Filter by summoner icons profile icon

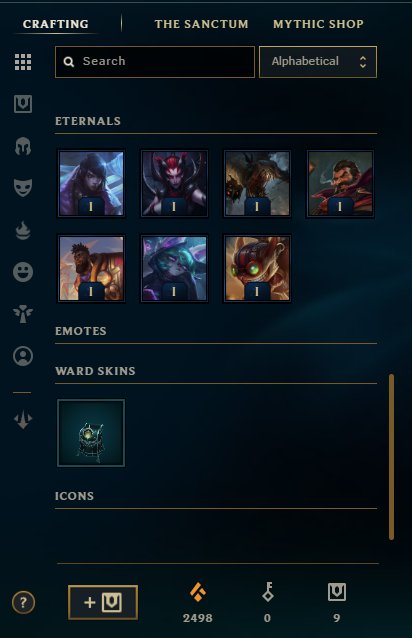coord(23,356)
